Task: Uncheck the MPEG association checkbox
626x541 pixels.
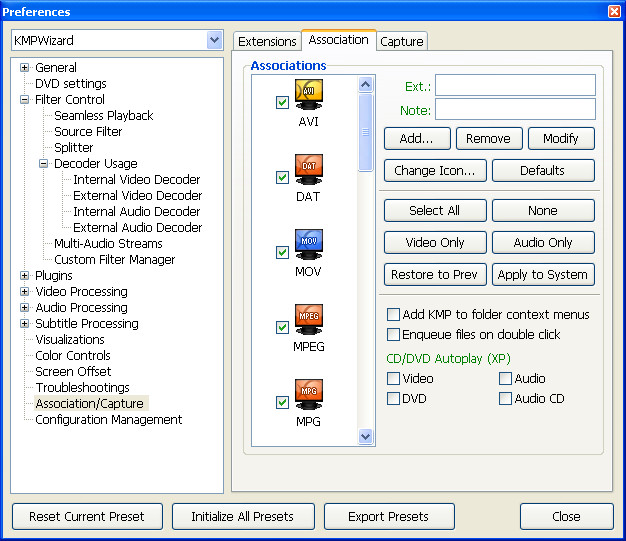Action: [282, 327]
